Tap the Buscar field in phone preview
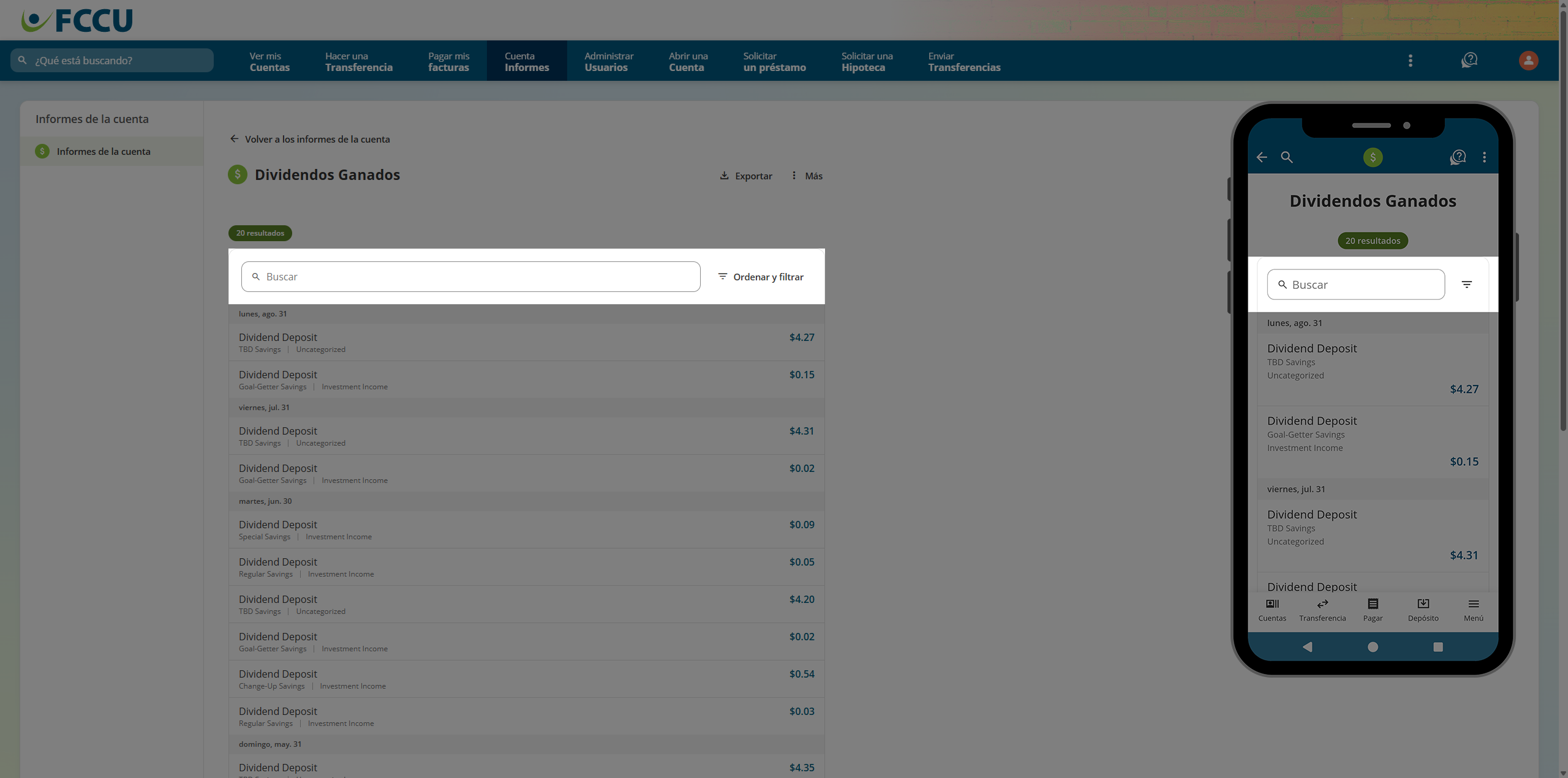1568x778 pixels. pyautogui.click(x=1355, y=285)
